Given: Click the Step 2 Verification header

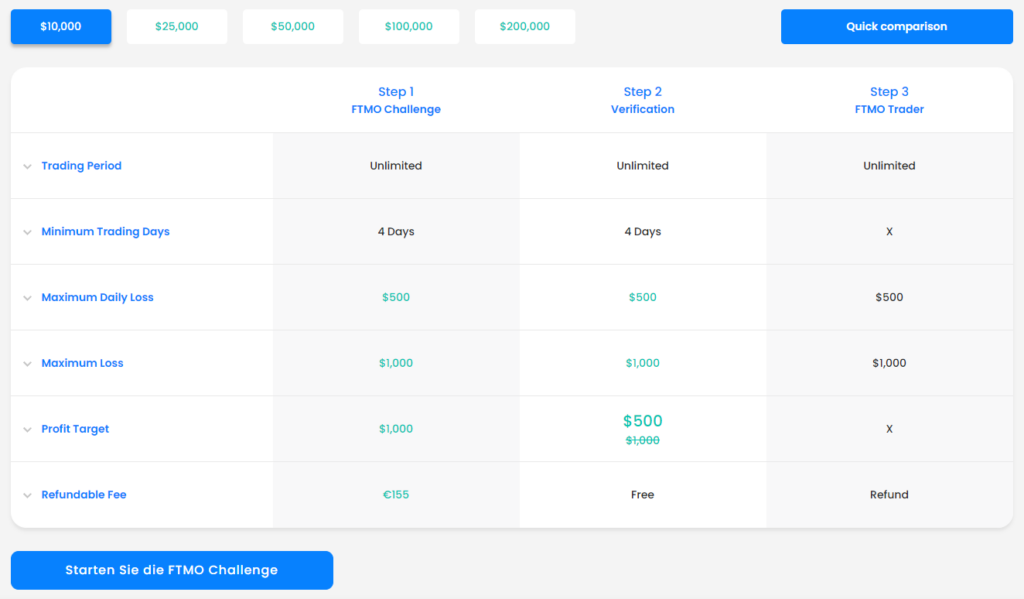Looking at the screenshot, I should pyautogui.click(x=643, y=100).
